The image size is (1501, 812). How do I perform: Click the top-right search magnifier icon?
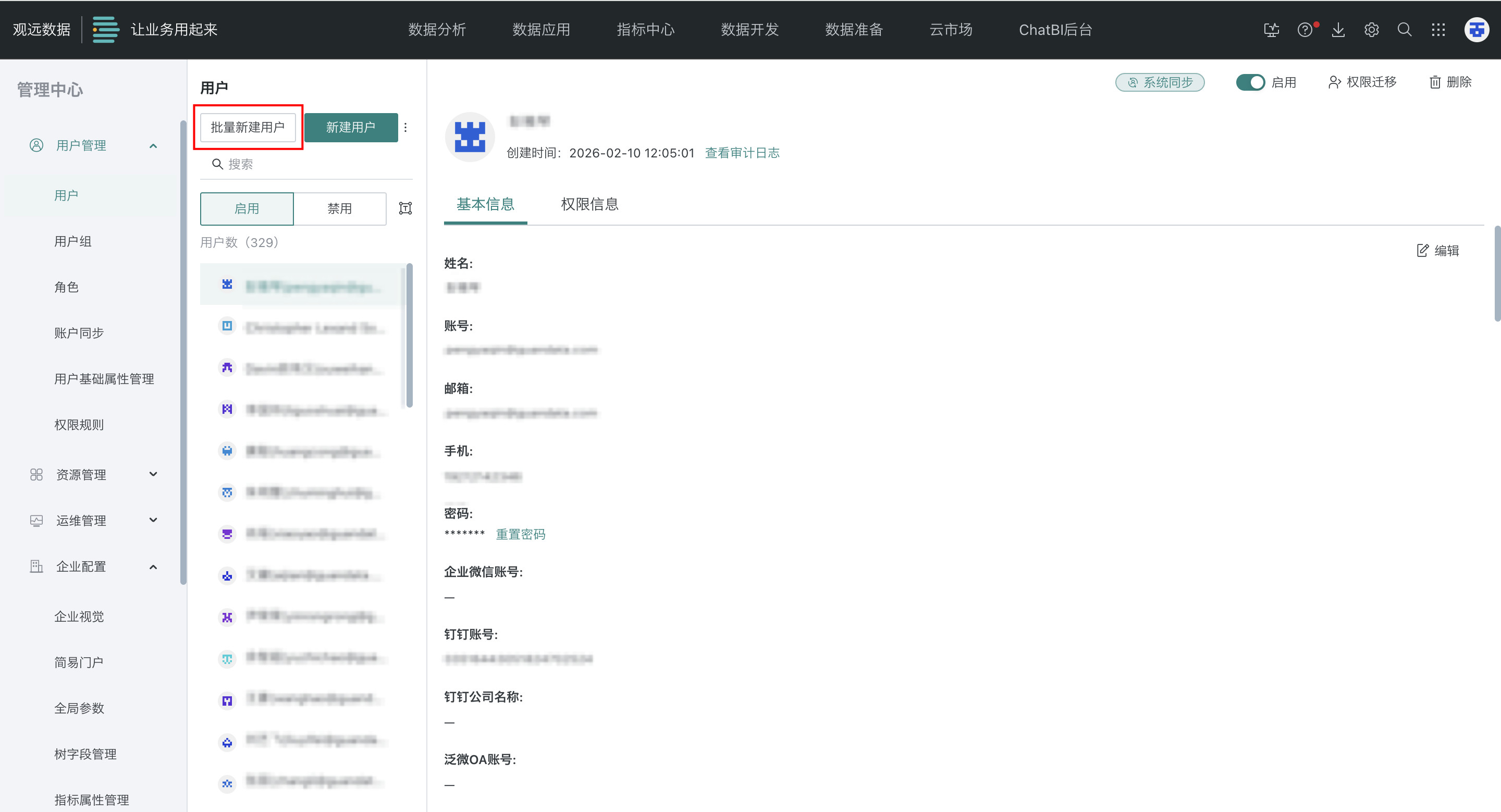point(1404,30)
